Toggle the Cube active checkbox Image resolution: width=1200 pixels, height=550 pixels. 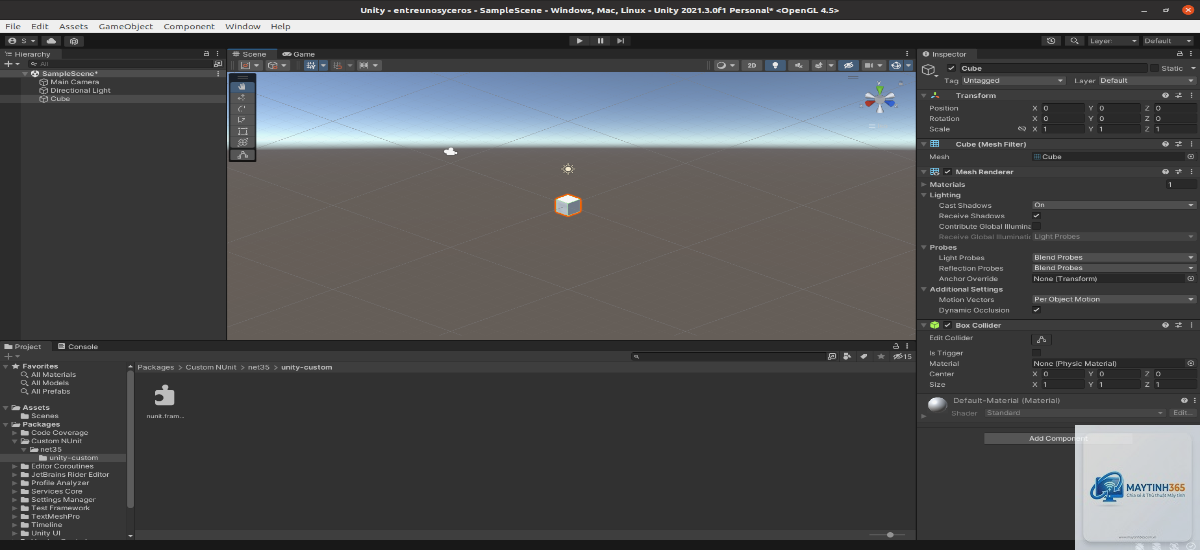point(951,68)
